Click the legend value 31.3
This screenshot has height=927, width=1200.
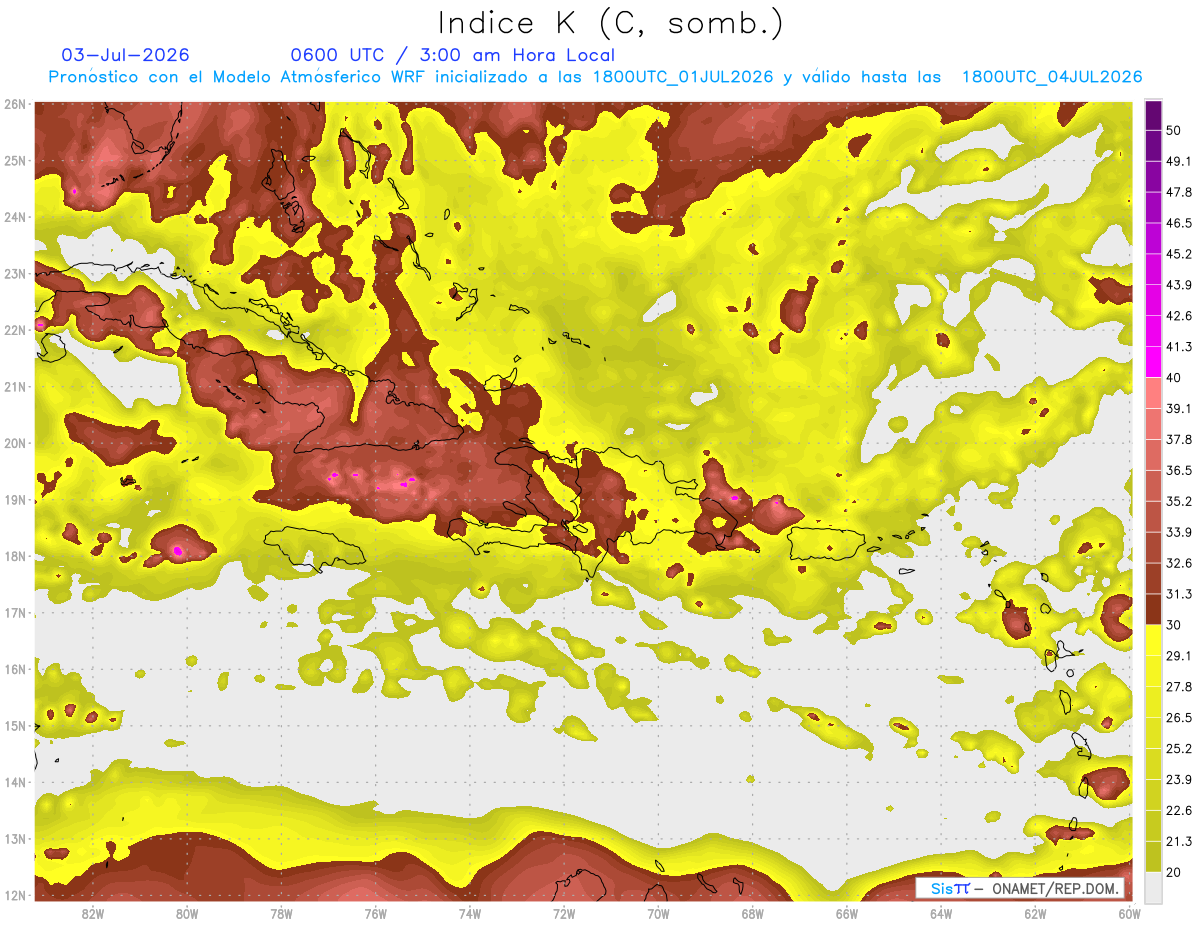tap(1179, 594)
